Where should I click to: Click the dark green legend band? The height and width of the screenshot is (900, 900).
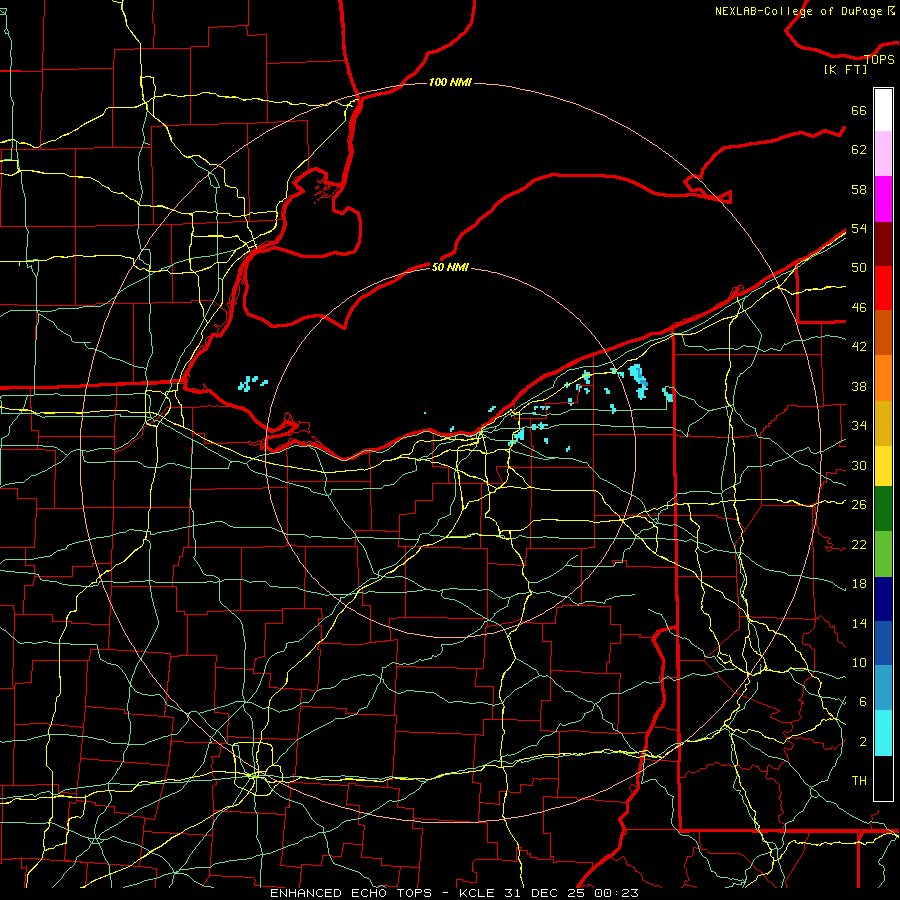(x=883, y=509)
